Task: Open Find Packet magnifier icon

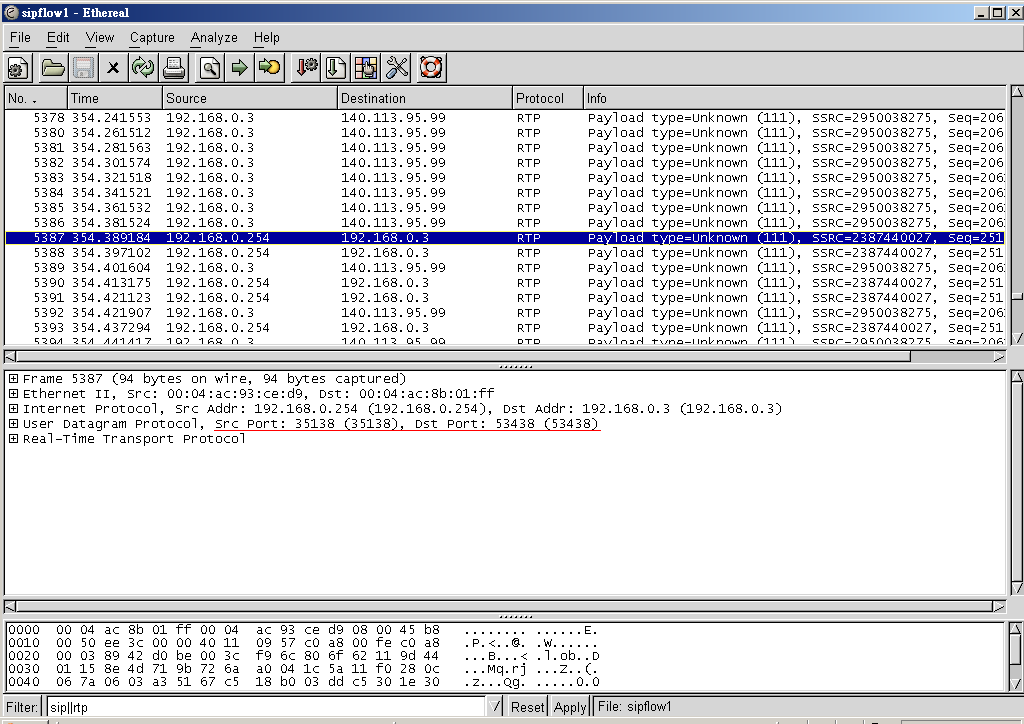Action: coord(209,68)
